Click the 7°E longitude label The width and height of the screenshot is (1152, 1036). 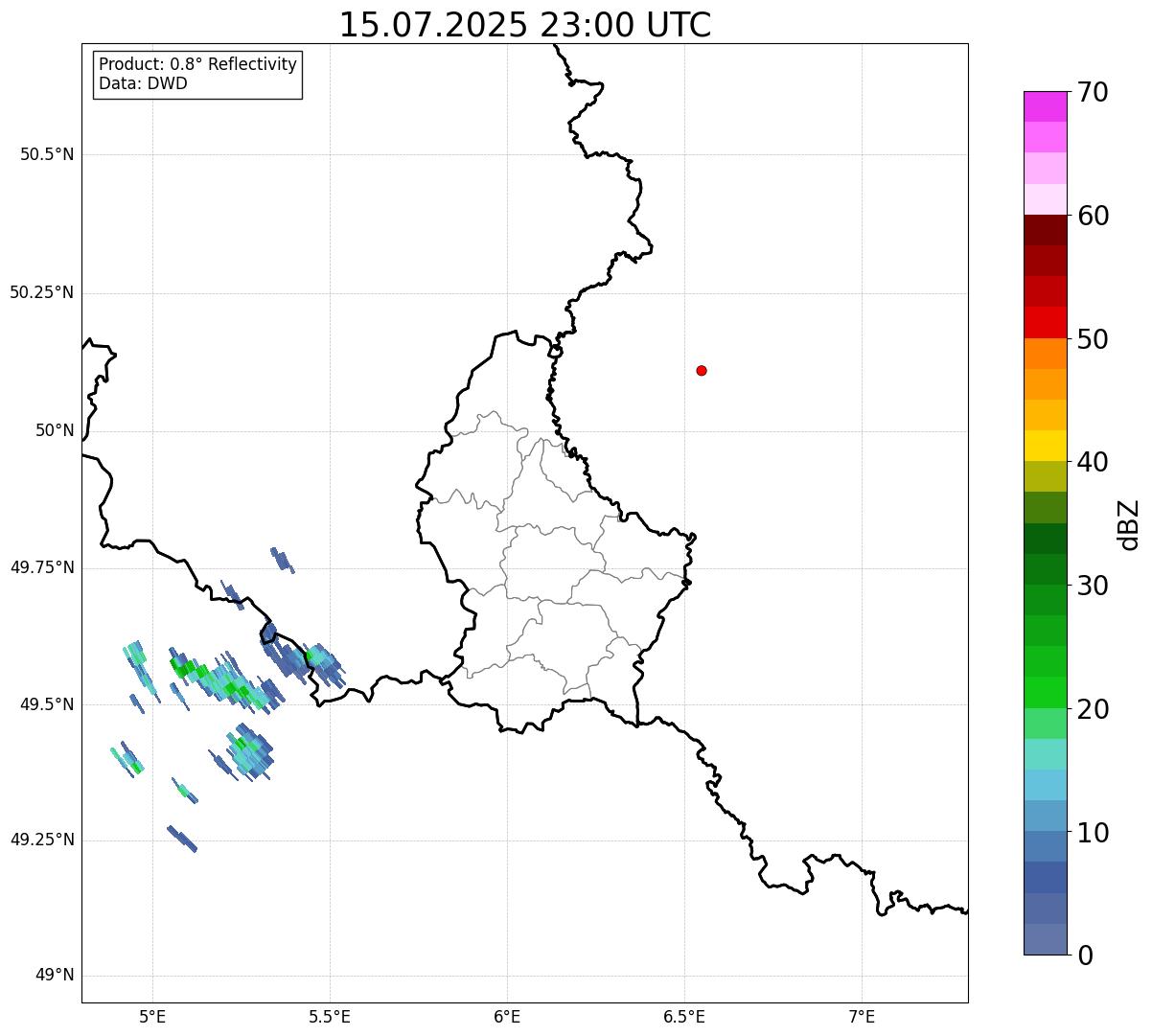click(862, 1017)
